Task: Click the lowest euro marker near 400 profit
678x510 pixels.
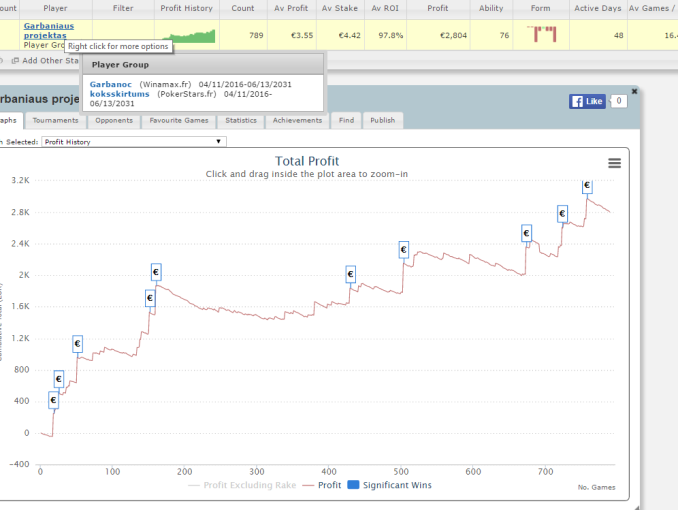Action: coord(54,400)
